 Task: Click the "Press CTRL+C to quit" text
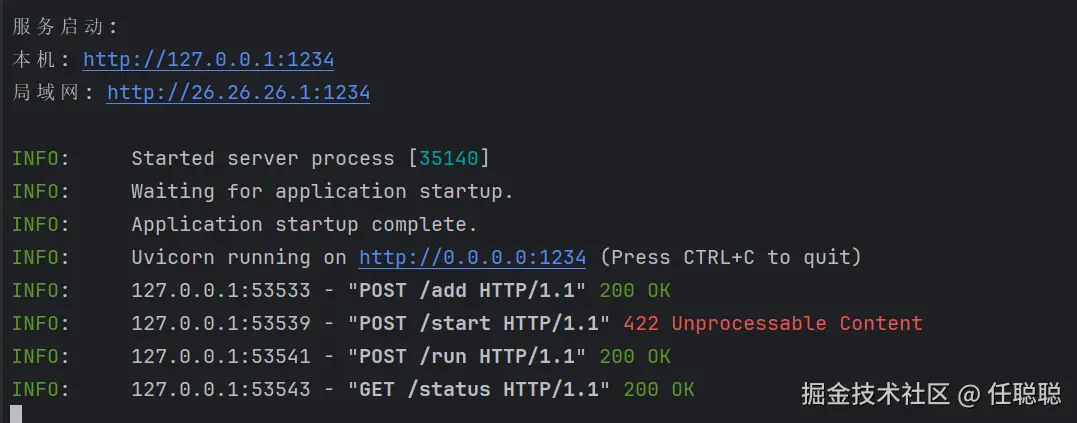coord(730,257)
